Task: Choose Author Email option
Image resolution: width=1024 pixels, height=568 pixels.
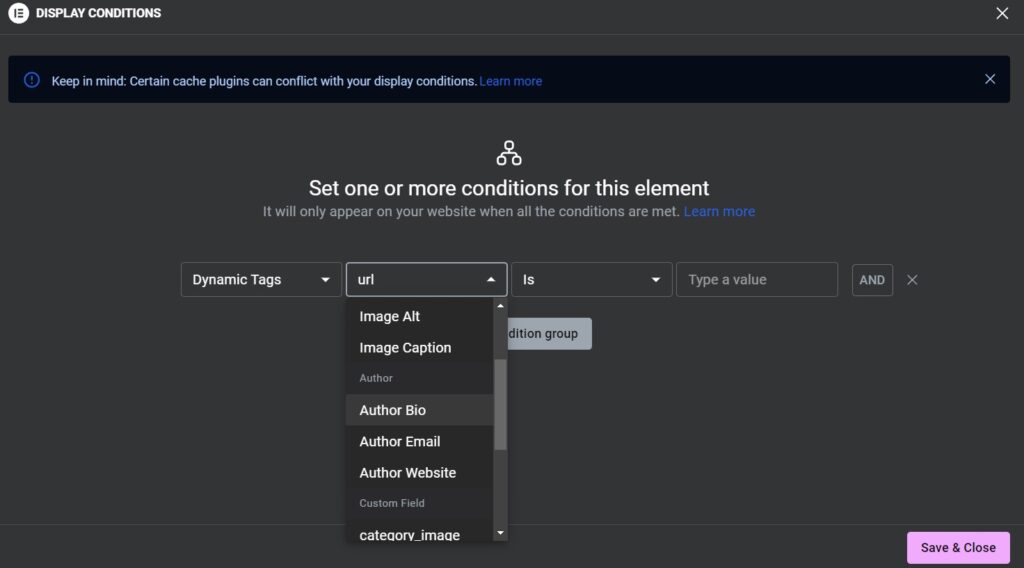Action: pos(419,441)
